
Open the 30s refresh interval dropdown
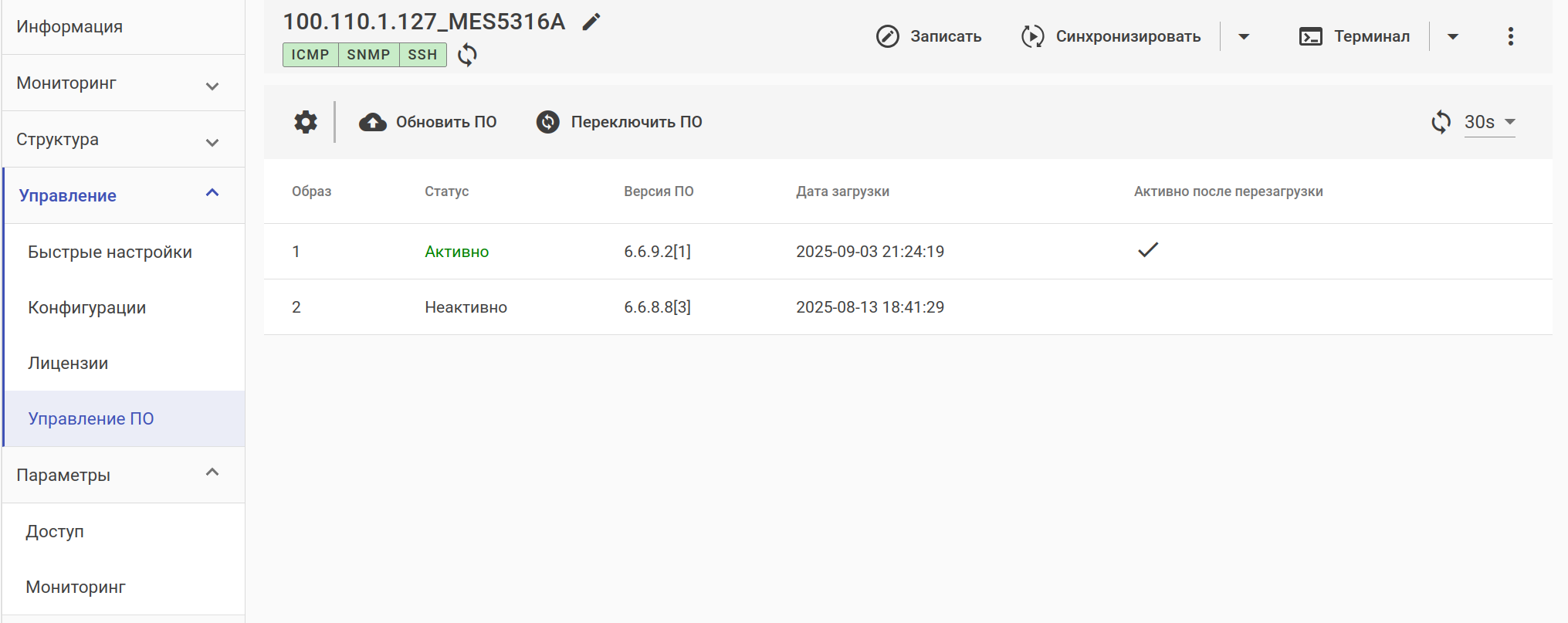(1490, 122)
